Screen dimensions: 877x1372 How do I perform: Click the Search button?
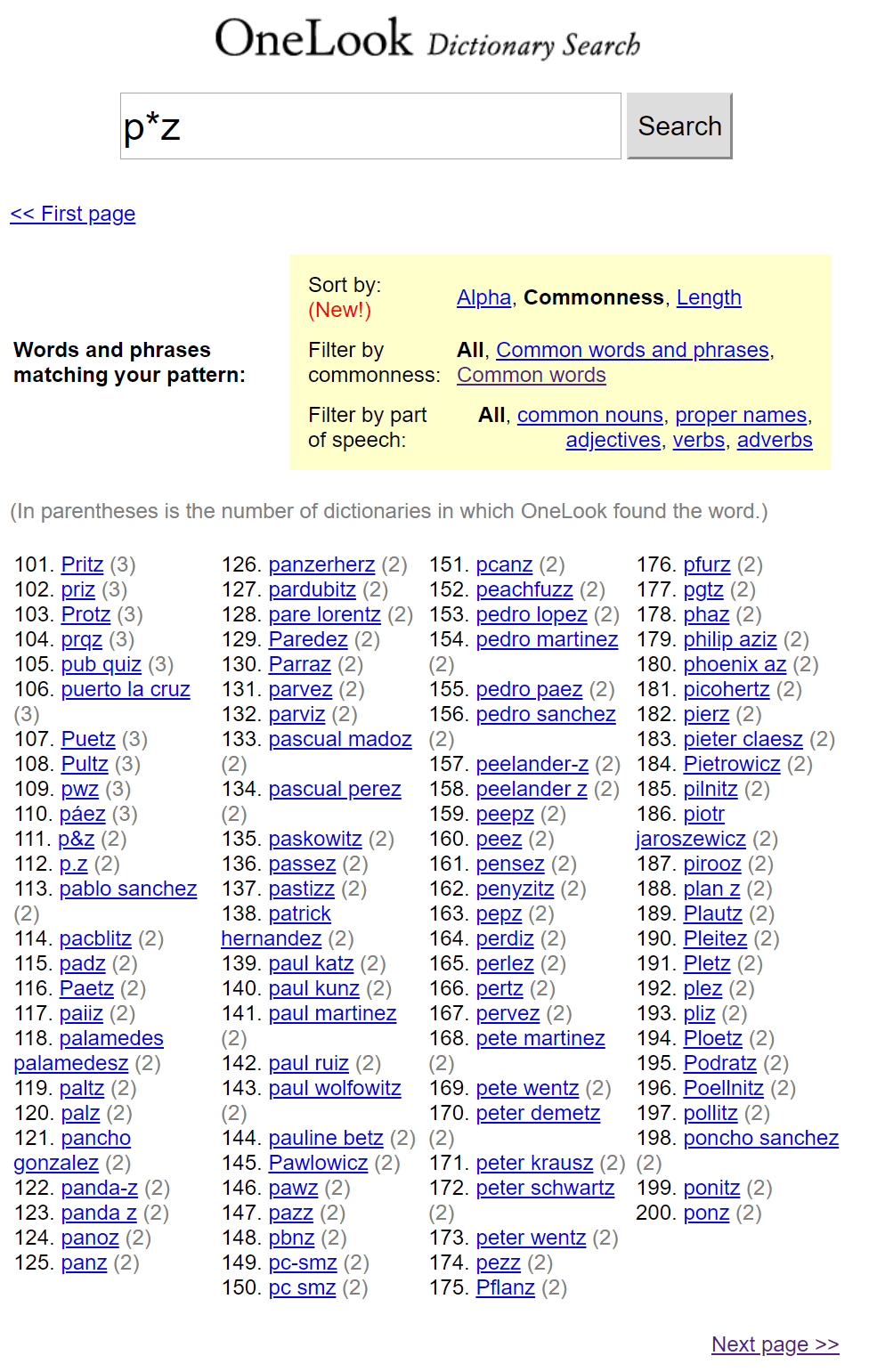[679, 126]
